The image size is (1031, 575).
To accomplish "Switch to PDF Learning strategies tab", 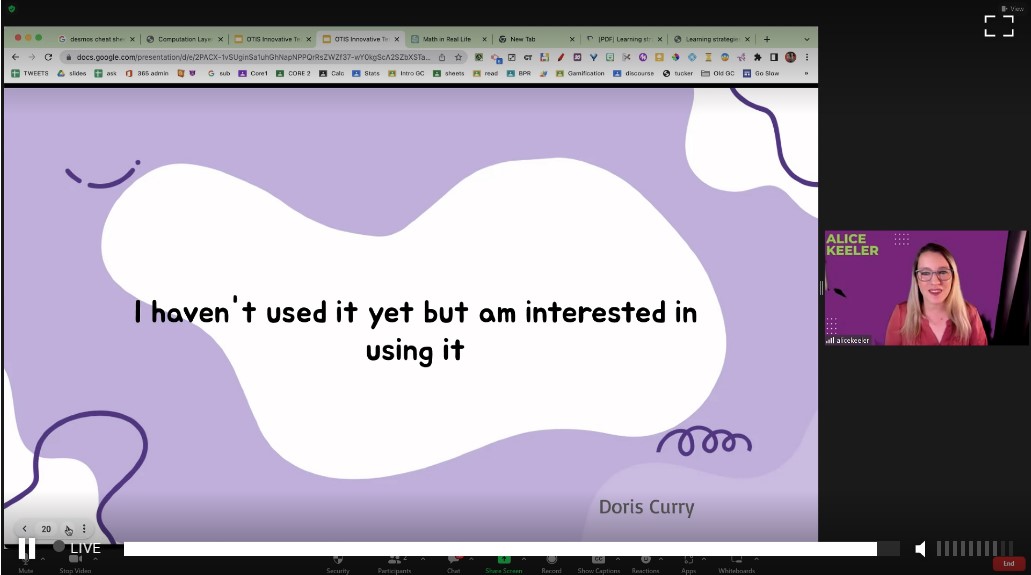I will pos(624,39).
